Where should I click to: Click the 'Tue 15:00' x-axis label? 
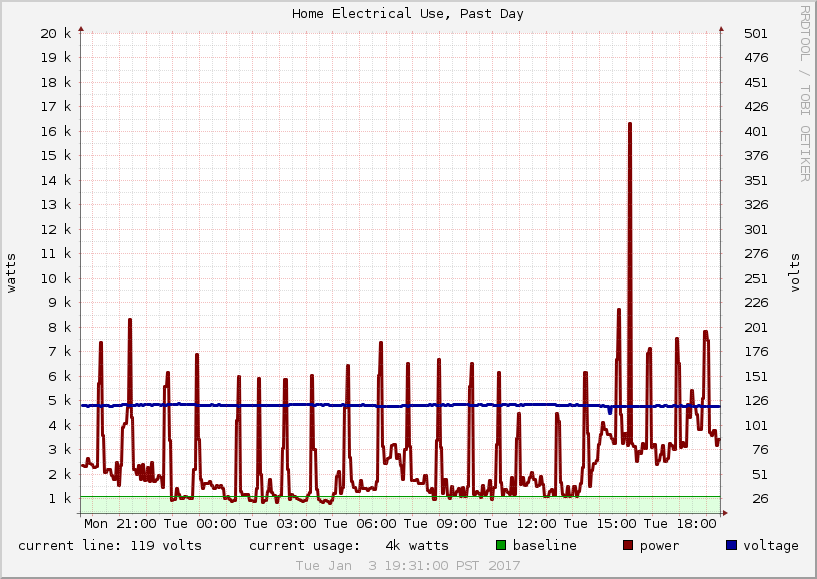pyautogui.click(x=600, y=523)
